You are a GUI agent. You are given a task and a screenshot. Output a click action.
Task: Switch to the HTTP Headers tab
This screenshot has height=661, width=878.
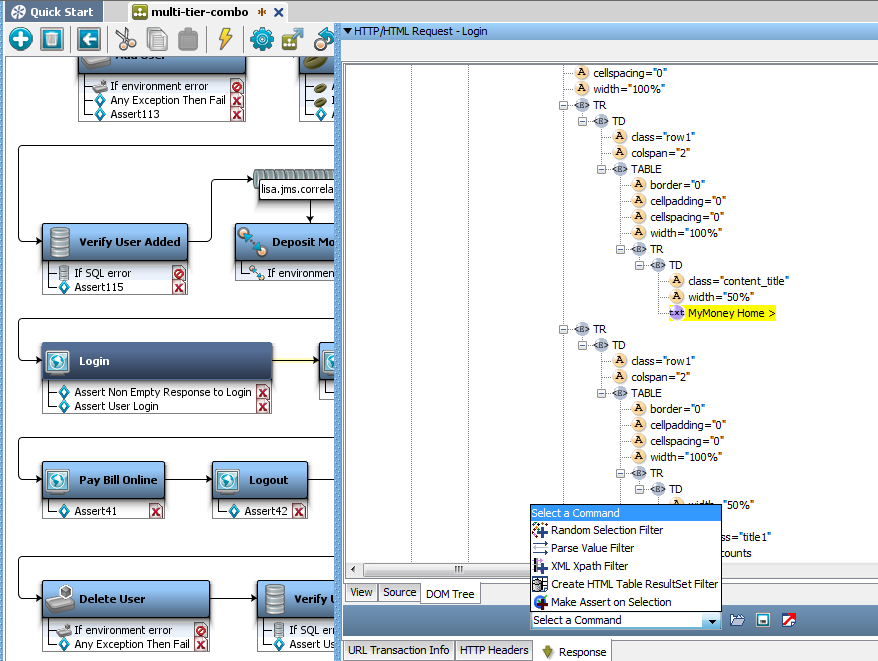pyautogui.click(x=494, y=650)
